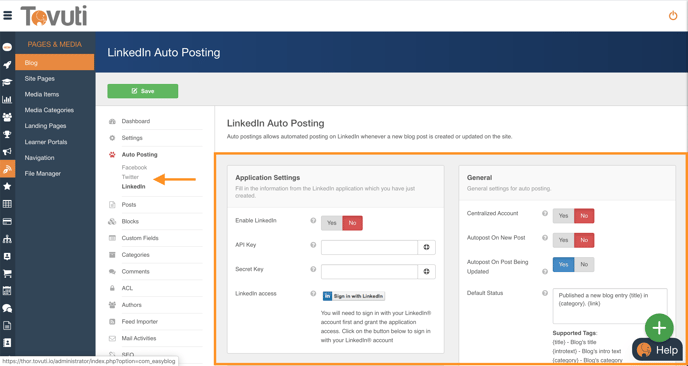Select Facebook under Auto Posting

[x=134, y=168]
